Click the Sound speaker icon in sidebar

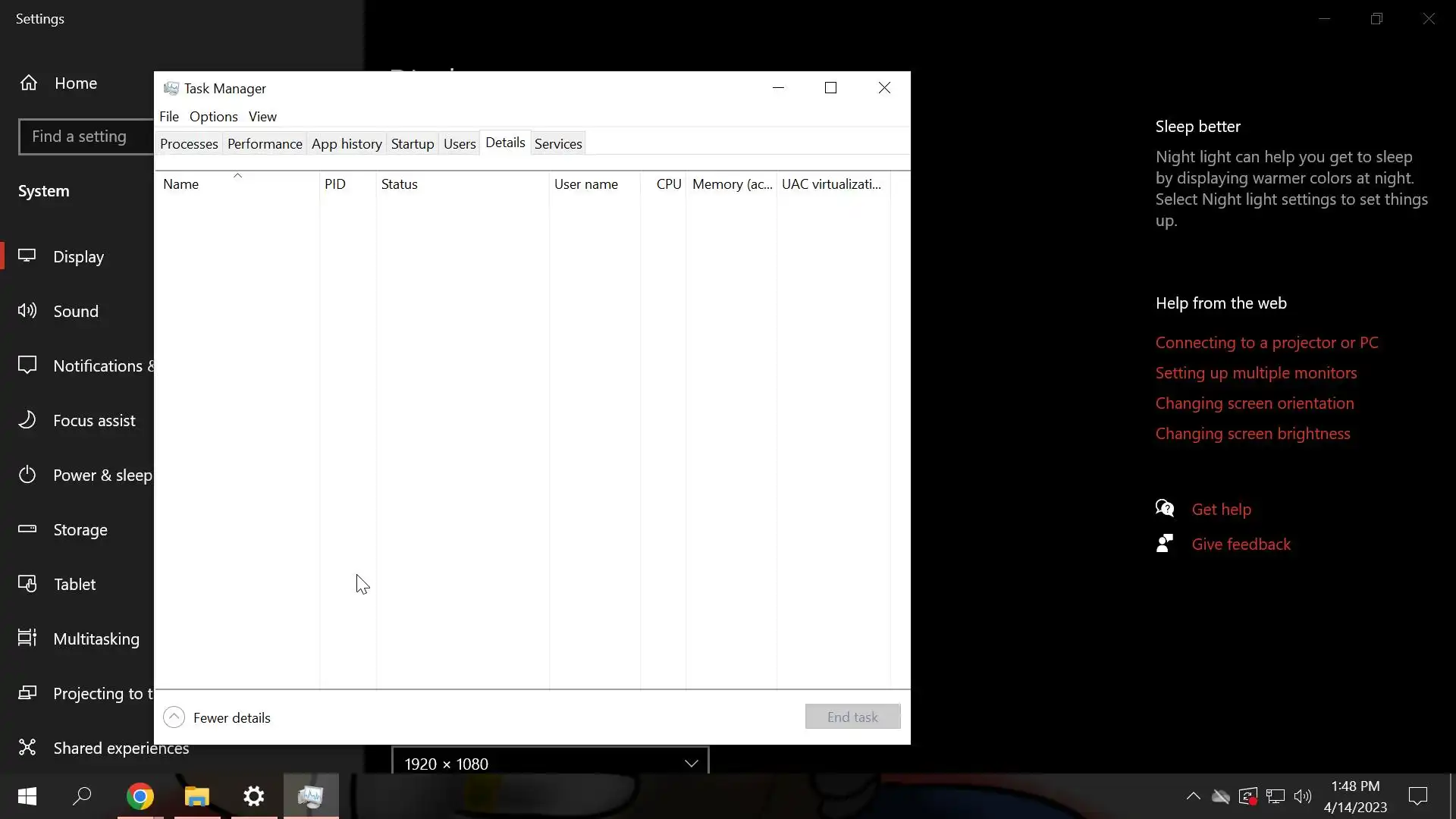point(27,310)
